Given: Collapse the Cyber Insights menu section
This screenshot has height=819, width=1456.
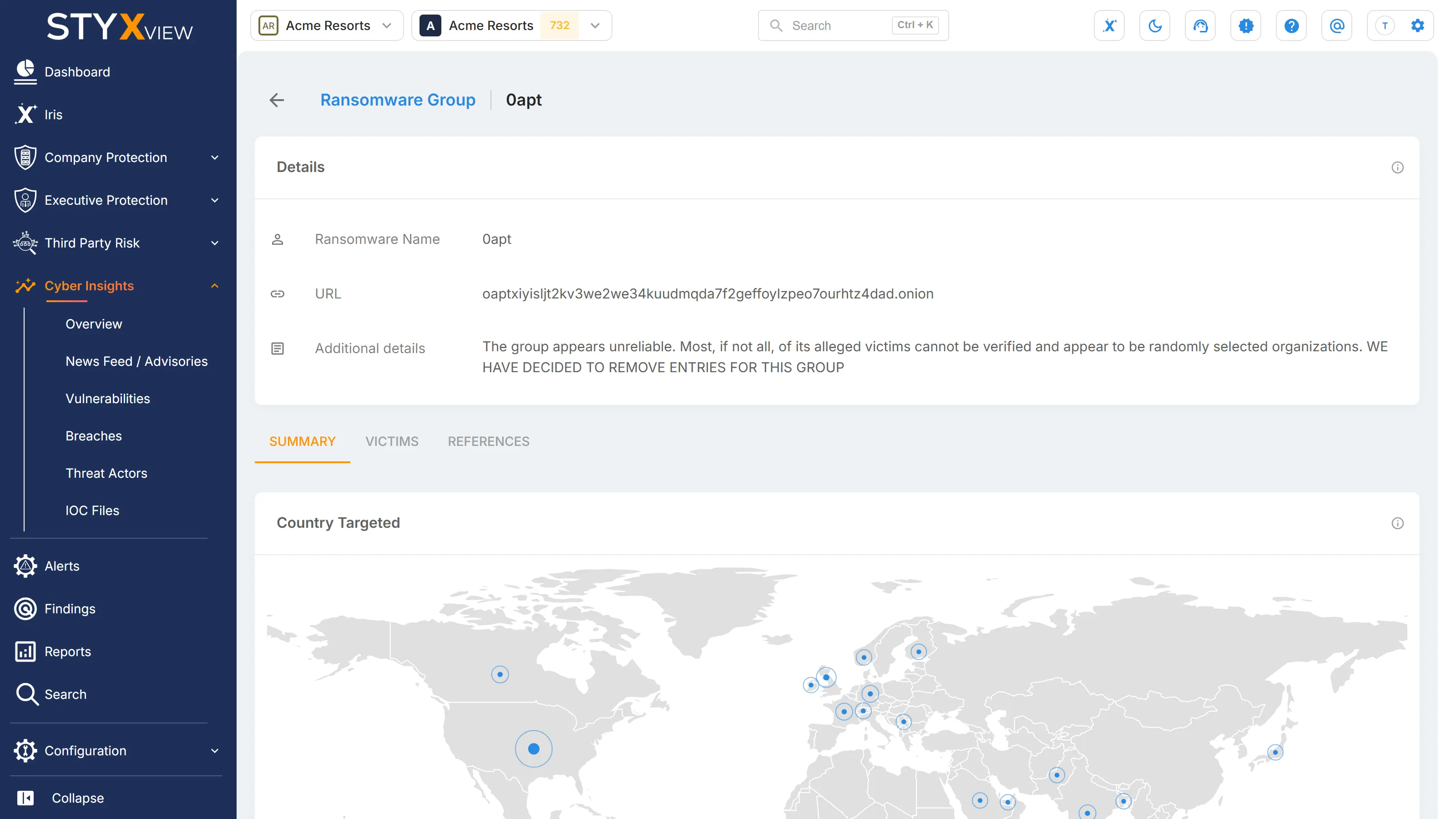Looking at the screenshot, I should [x=215, y=286].
